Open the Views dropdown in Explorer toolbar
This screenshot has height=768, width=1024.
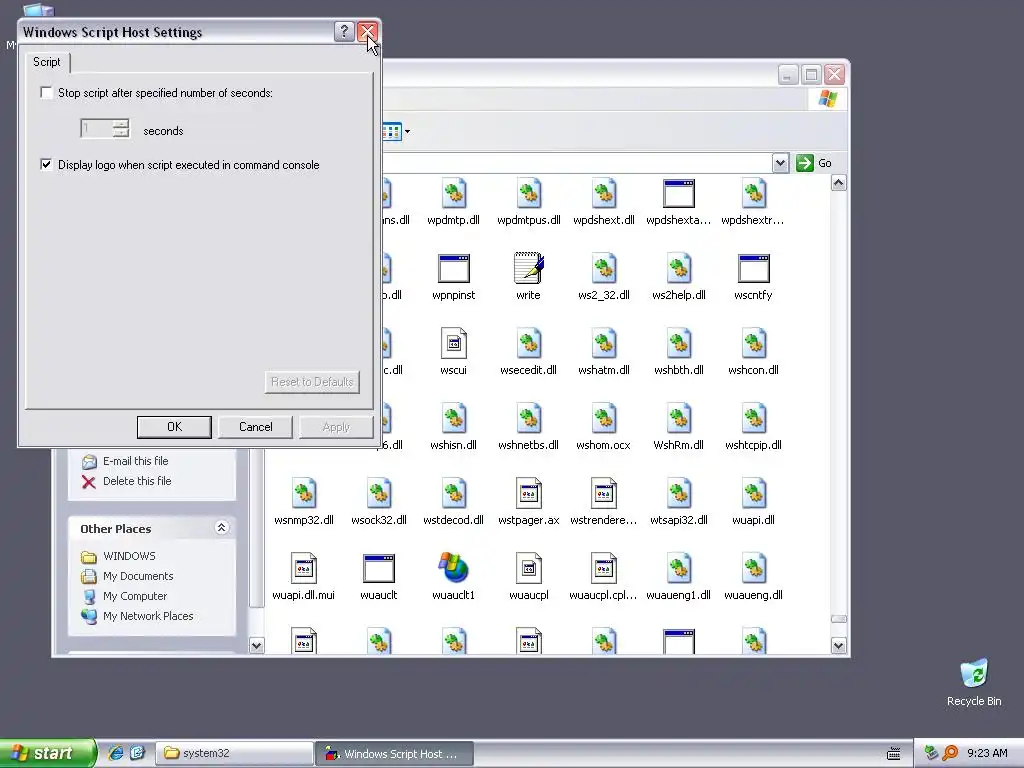tap(408, 131)
